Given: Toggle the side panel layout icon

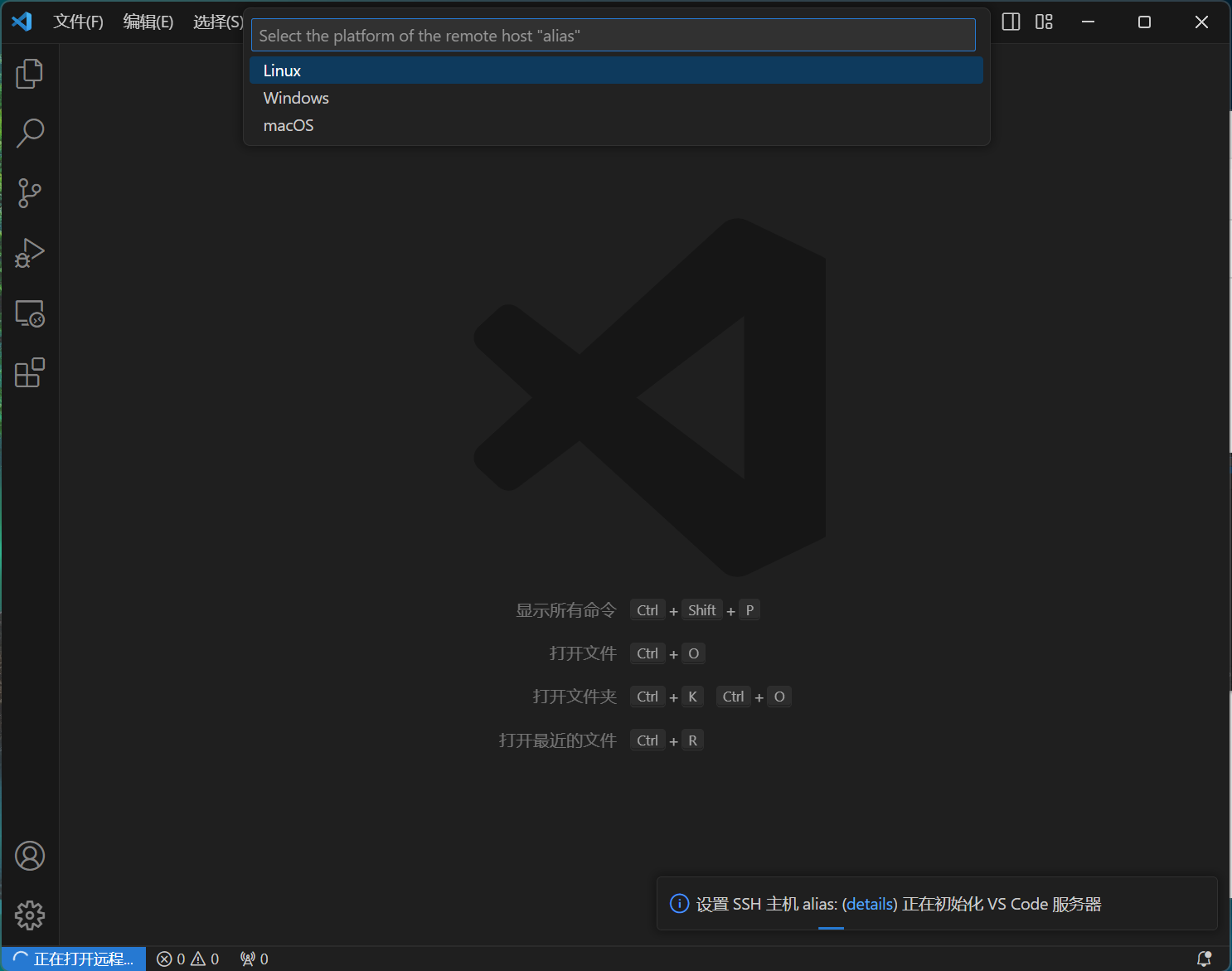Looking at the screenshot, I should point(1011,22).
